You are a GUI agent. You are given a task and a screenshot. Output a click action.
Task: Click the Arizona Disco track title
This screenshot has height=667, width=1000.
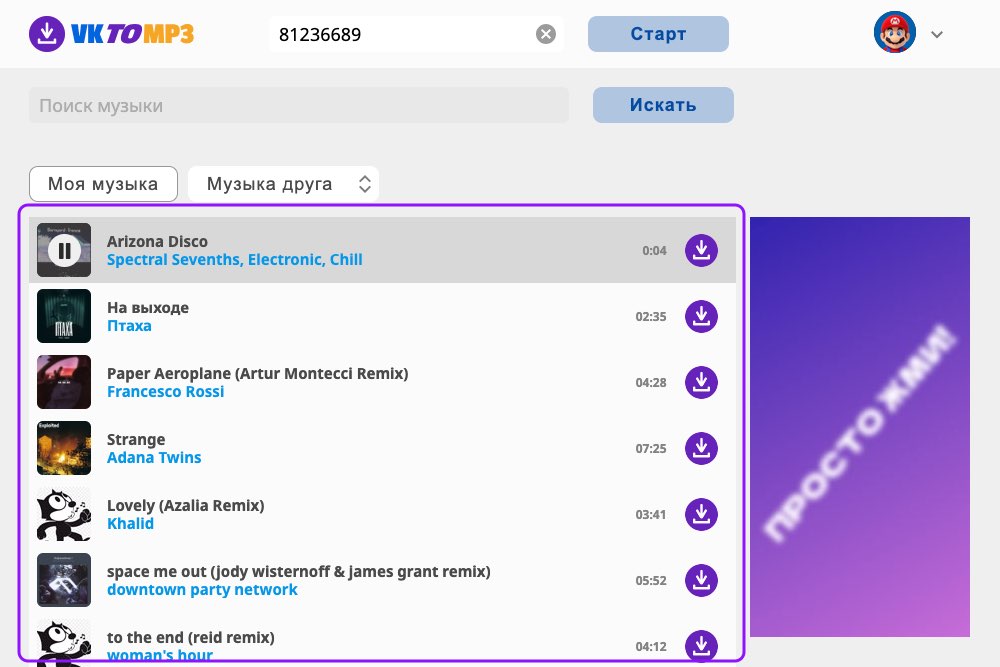coord(158,242)
